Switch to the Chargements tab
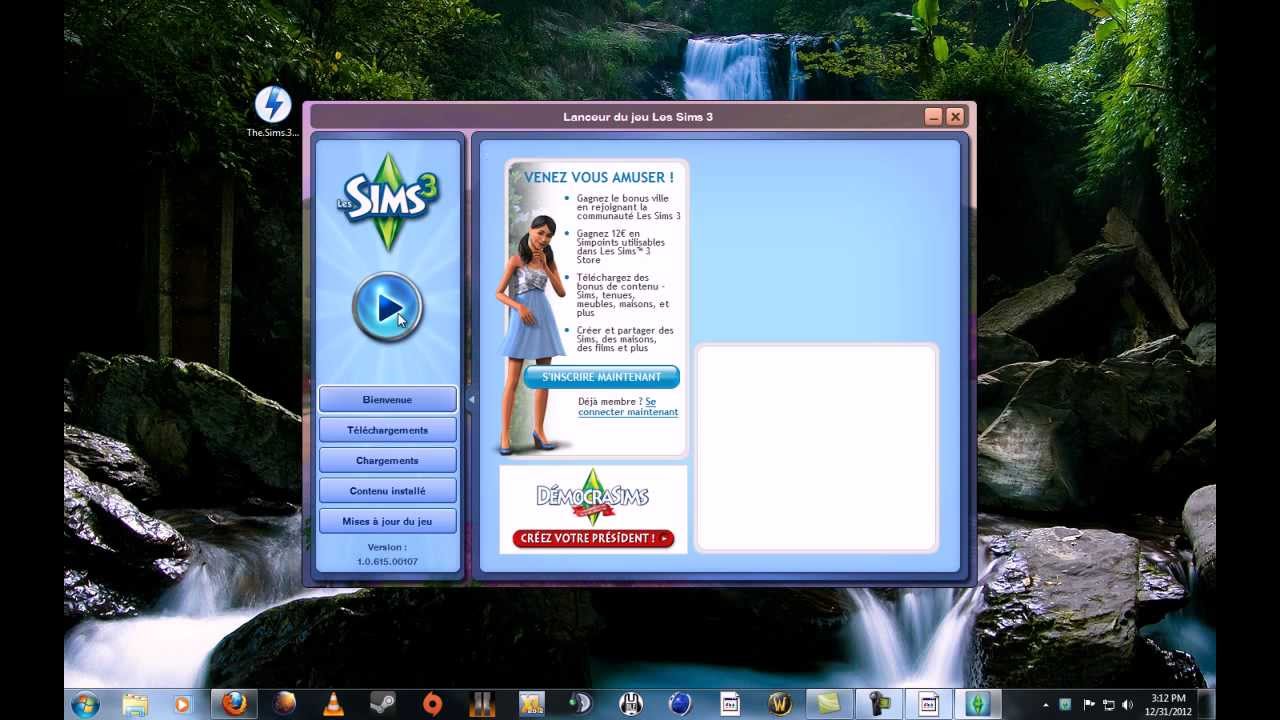Viewport: 1280px width, 720px height. (x=387, y=460)
